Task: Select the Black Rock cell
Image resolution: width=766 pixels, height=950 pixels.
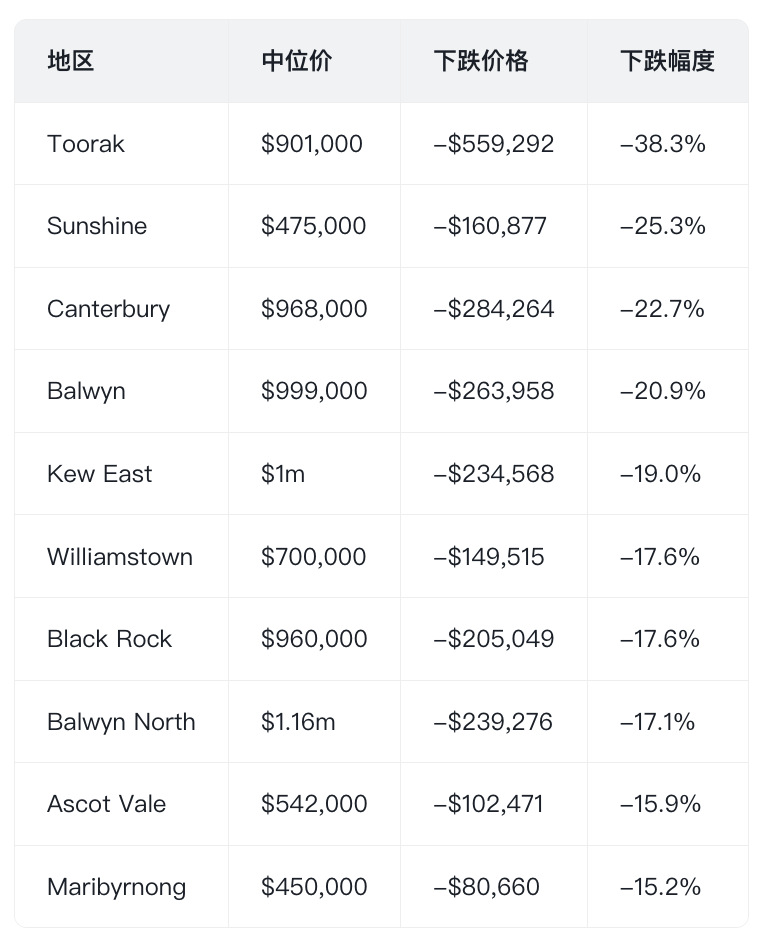Action: [109, 639]
